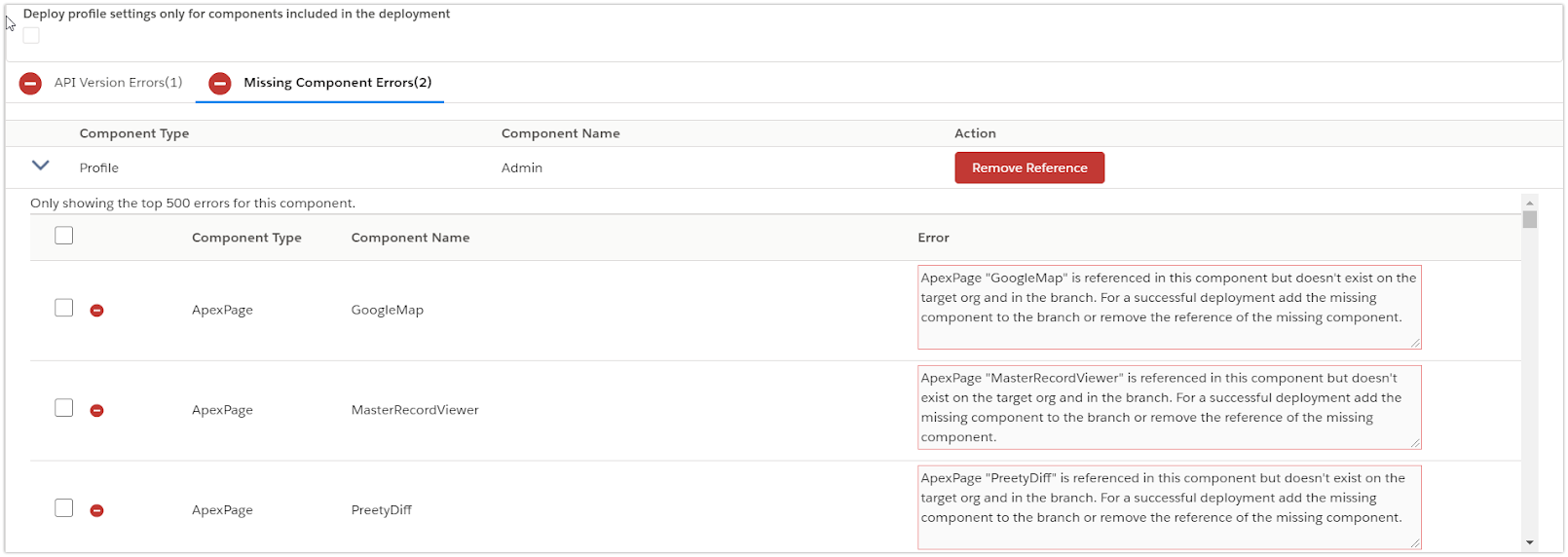Screen dimensions: 1568x557
Task: Click the scrollbar up arrow
Action: 1529,203
